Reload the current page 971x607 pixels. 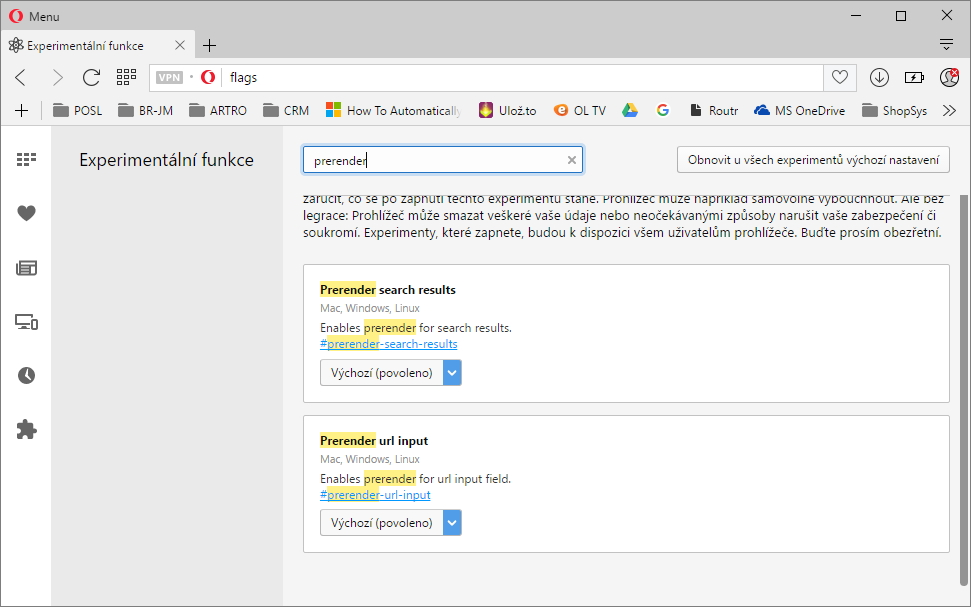91,77
